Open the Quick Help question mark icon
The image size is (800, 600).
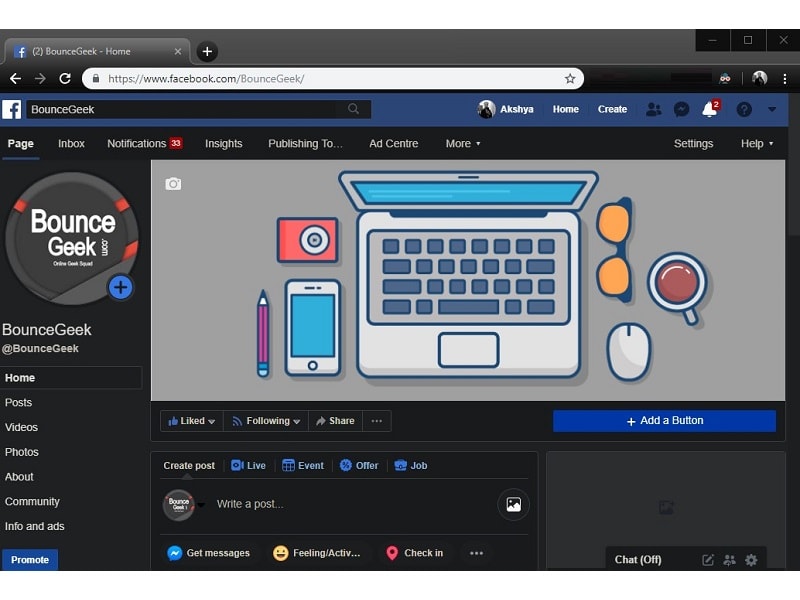pyautogui.click(x=744, y=109)
